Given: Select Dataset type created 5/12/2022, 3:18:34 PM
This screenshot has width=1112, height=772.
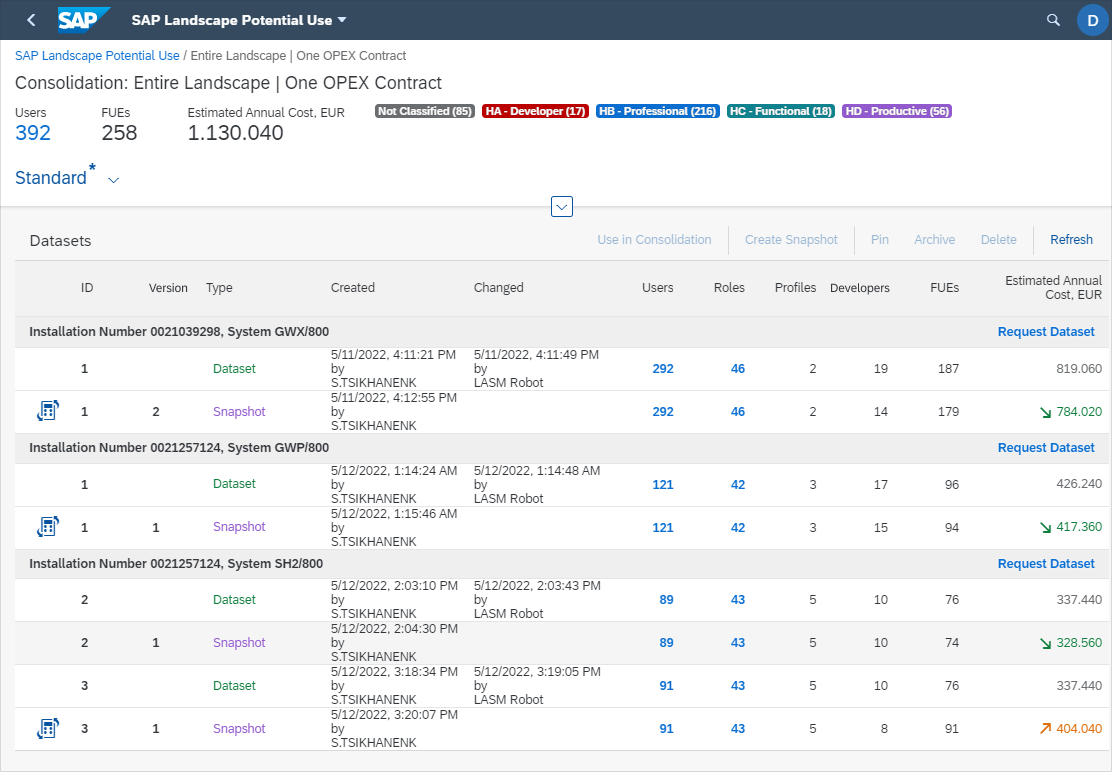Looking at the screenshot, I should click(x=234, y=686).
